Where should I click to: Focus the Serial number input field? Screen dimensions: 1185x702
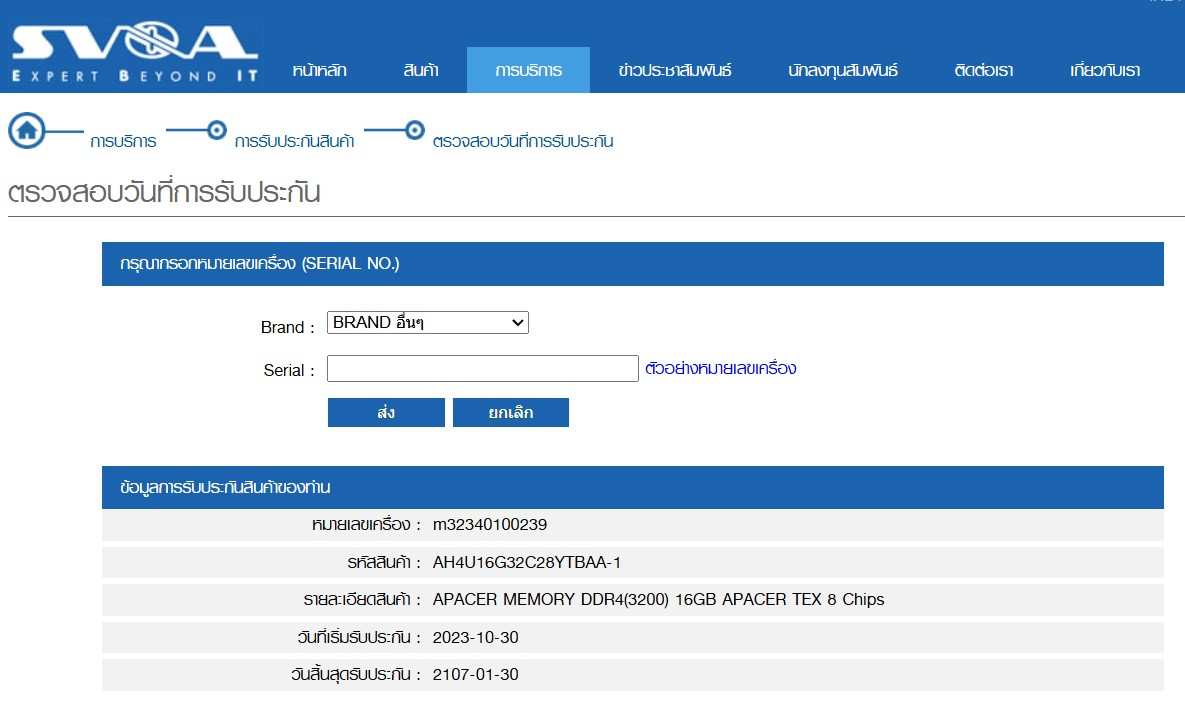[482, 369]
